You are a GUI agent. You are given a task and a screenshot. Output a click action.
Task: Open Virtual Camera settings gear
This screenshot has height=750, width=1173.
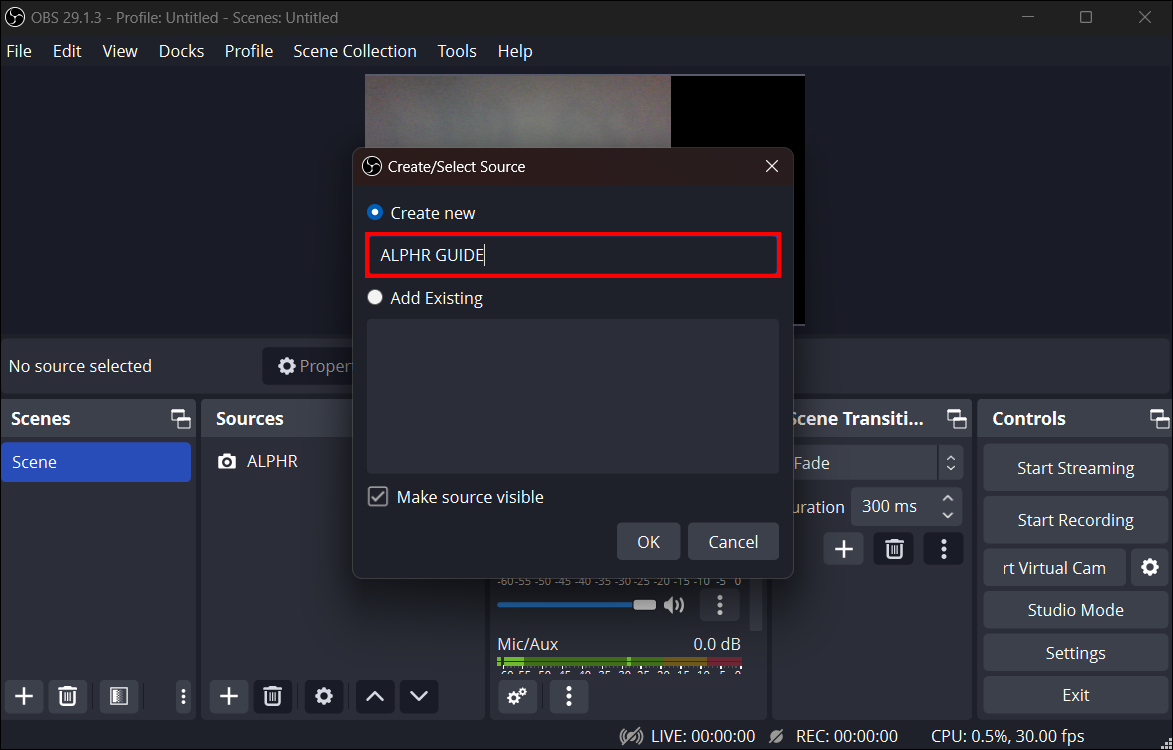pos(1150,568)
